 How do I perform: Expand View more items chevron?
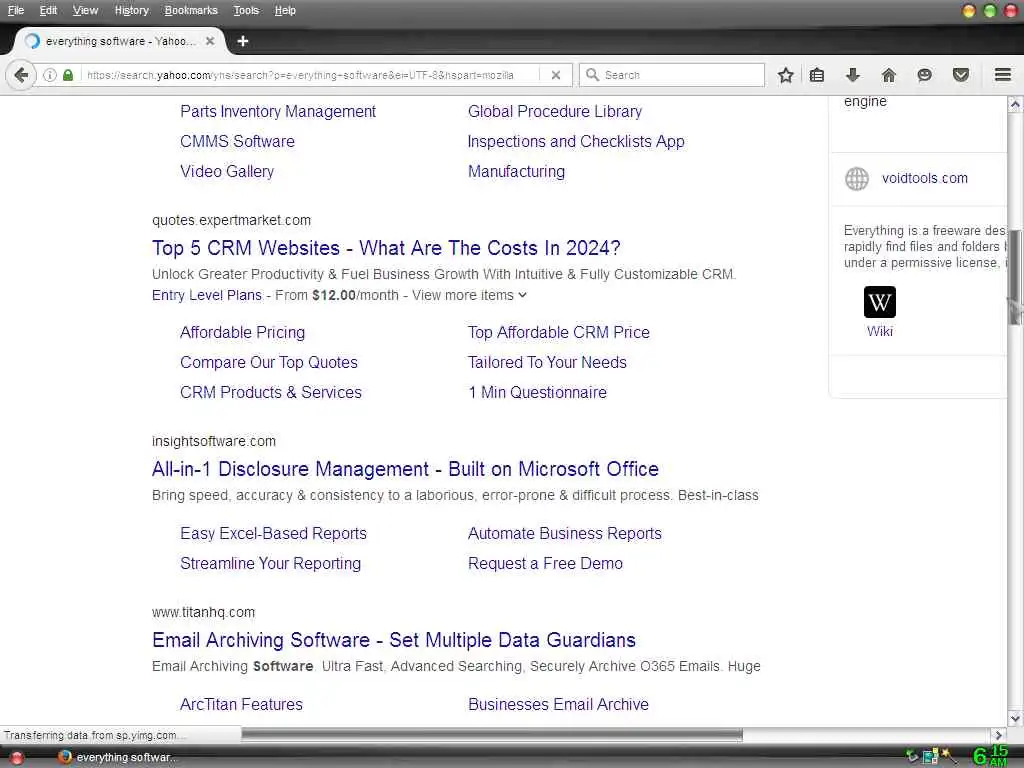coord(522,295)
